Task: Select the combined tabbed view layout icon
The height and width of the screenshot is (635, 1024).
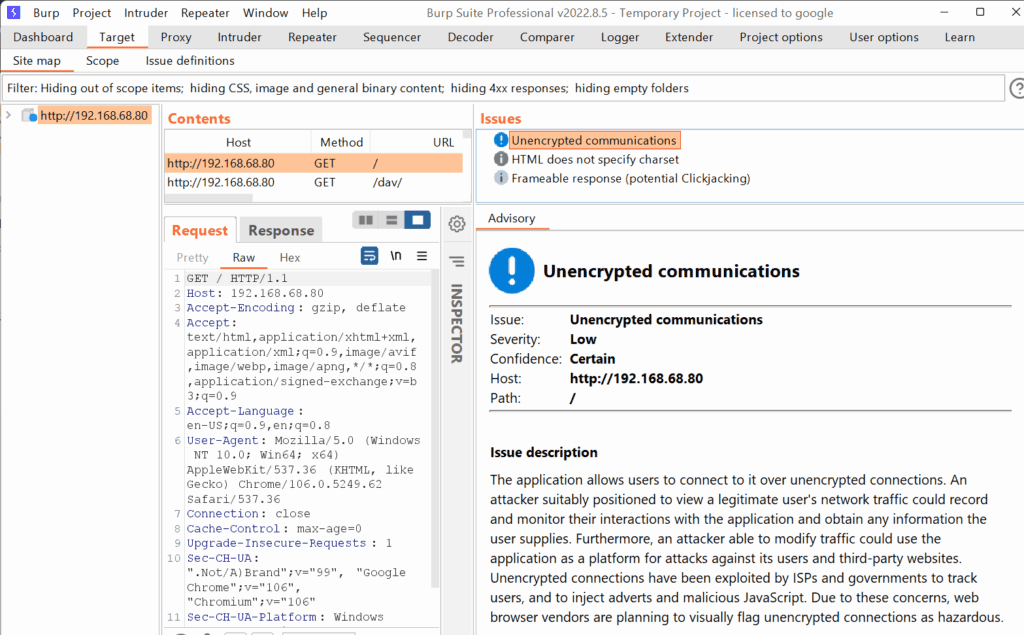Action: pyautogui.click(x=417, y=220)
